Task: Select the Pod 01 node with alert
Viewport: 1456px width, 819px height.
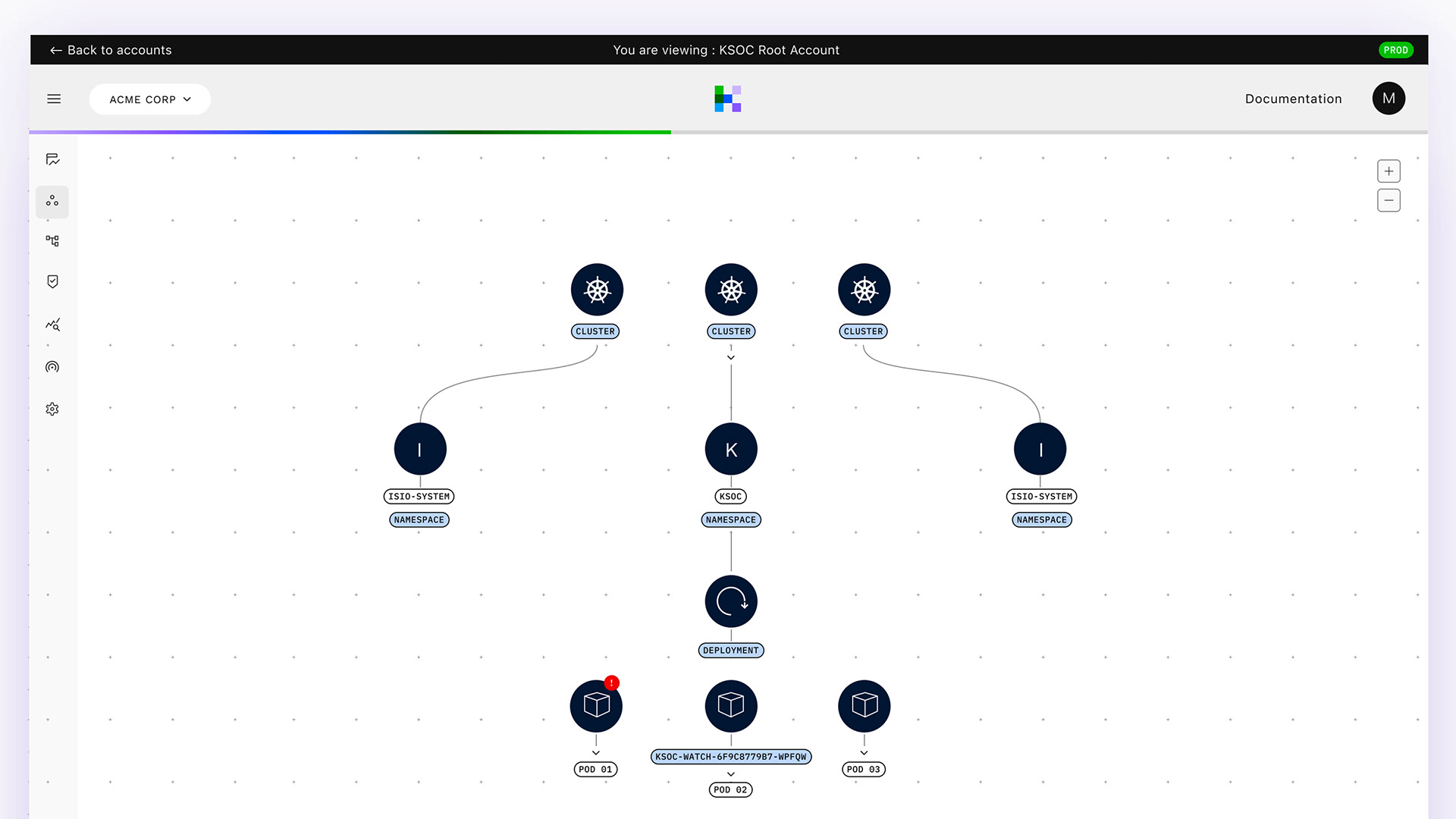Action: click(596, 706)
